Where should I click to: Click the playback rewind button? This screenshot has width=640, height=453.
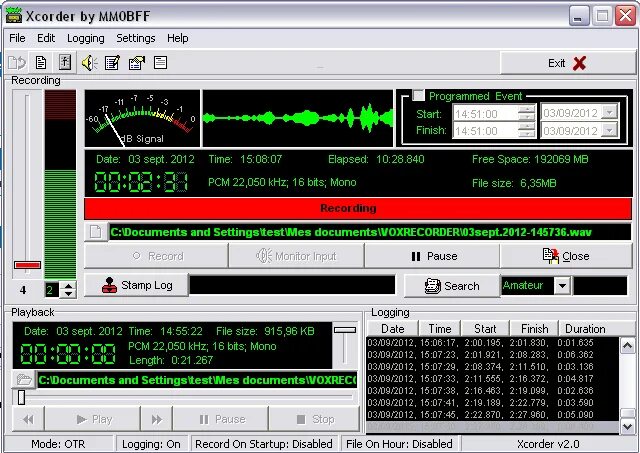click(28, 419)
